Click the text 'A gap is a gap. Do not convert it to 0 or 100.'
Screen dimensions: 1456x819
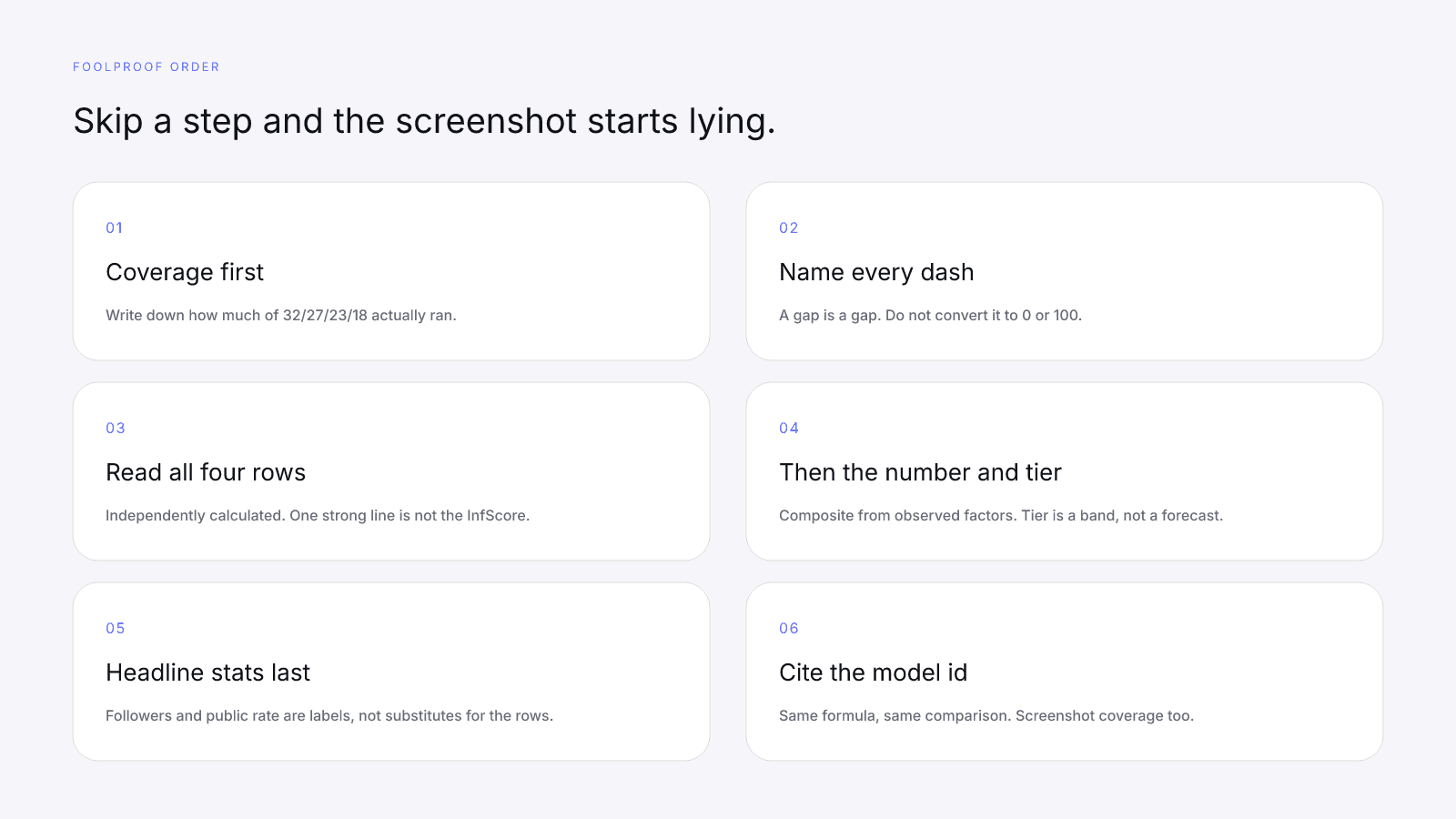(x=930, y=316)
